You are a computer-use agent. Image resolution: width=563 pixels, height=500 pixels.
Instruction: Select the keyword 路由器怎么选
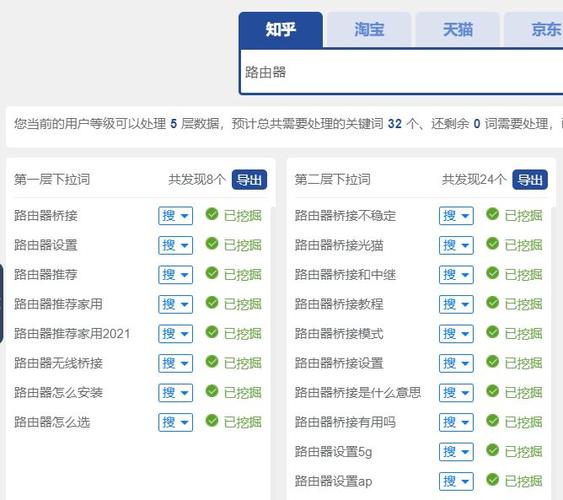[52, 422]
